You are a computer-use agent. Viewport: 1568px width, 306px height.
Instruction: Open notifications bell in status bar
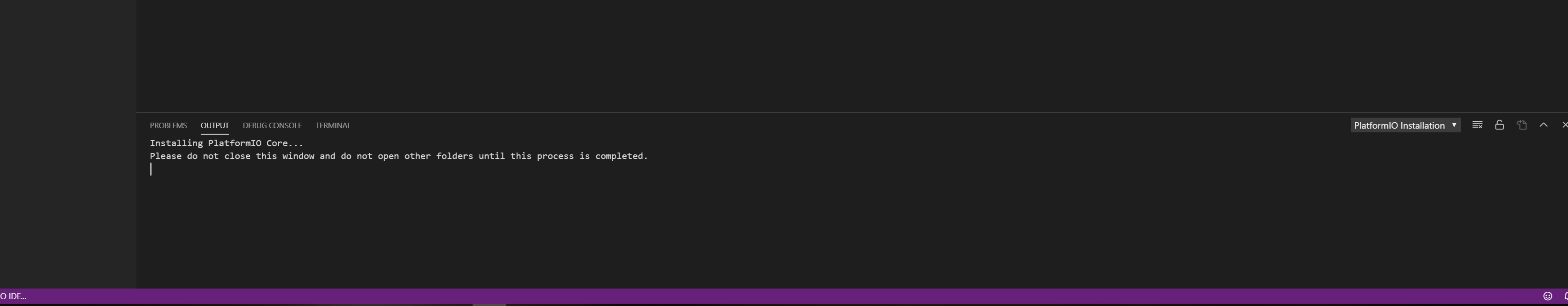point(1565,296)
